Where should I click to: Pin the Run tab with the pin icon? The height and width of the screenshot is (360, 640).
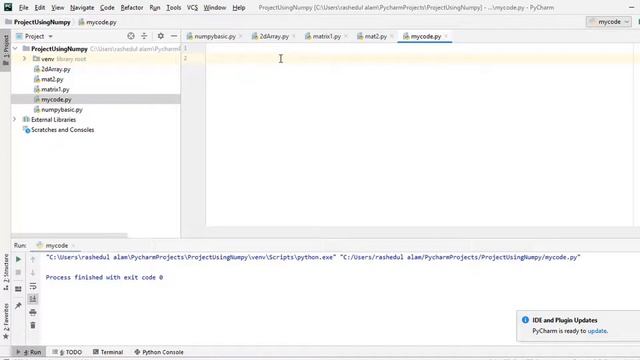(18, 305)
